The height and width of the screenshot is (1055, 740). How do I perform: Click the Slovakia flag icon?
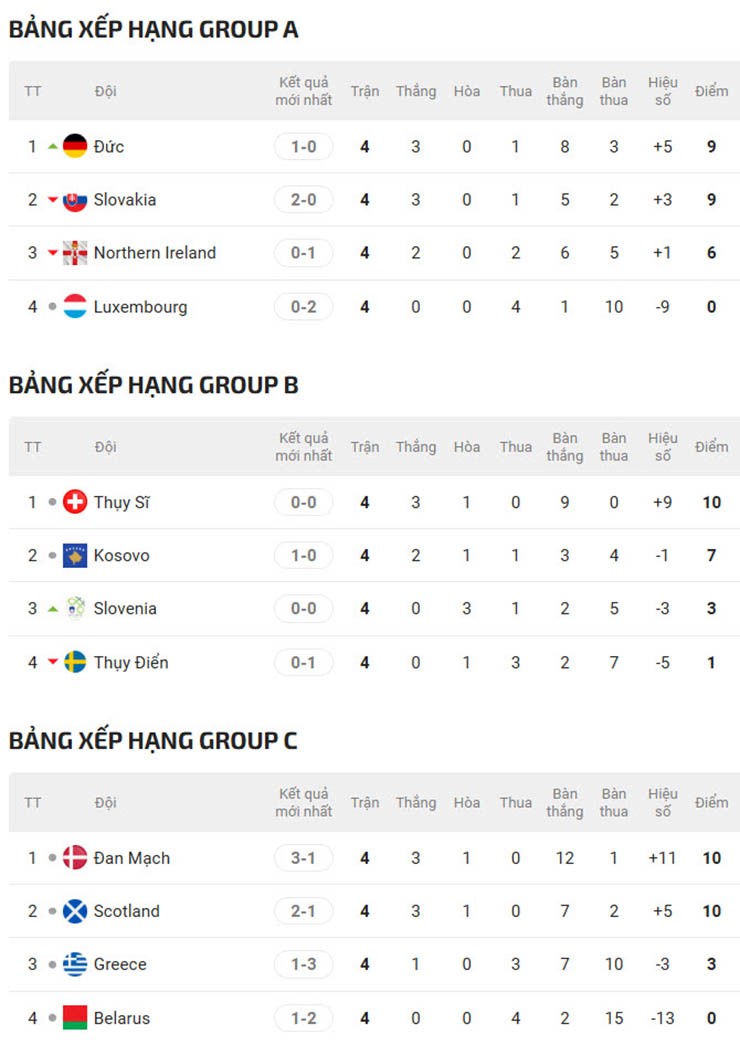[75, 199]
